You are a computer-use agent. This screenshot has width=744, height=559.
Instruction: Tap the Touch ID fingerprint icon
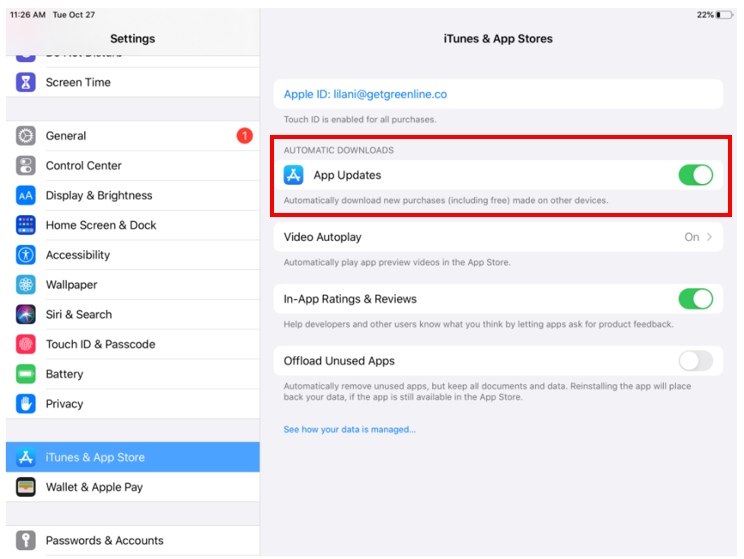26,344
